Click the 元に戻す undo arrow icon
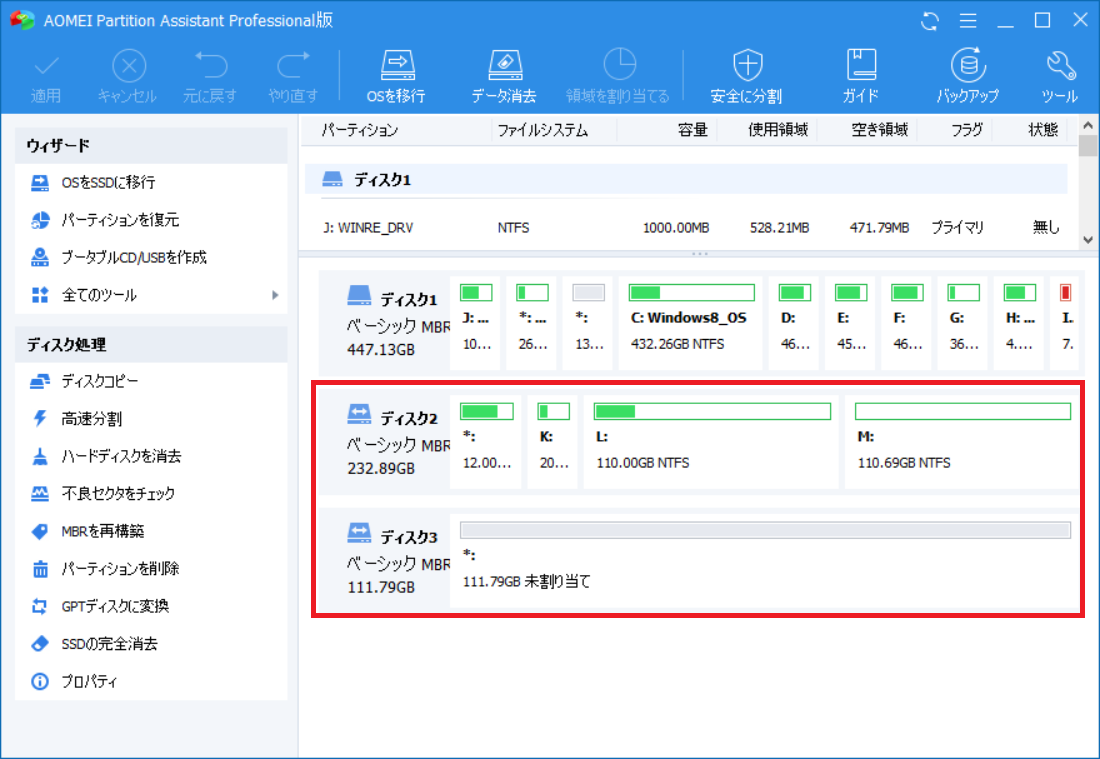 point(210,65)
